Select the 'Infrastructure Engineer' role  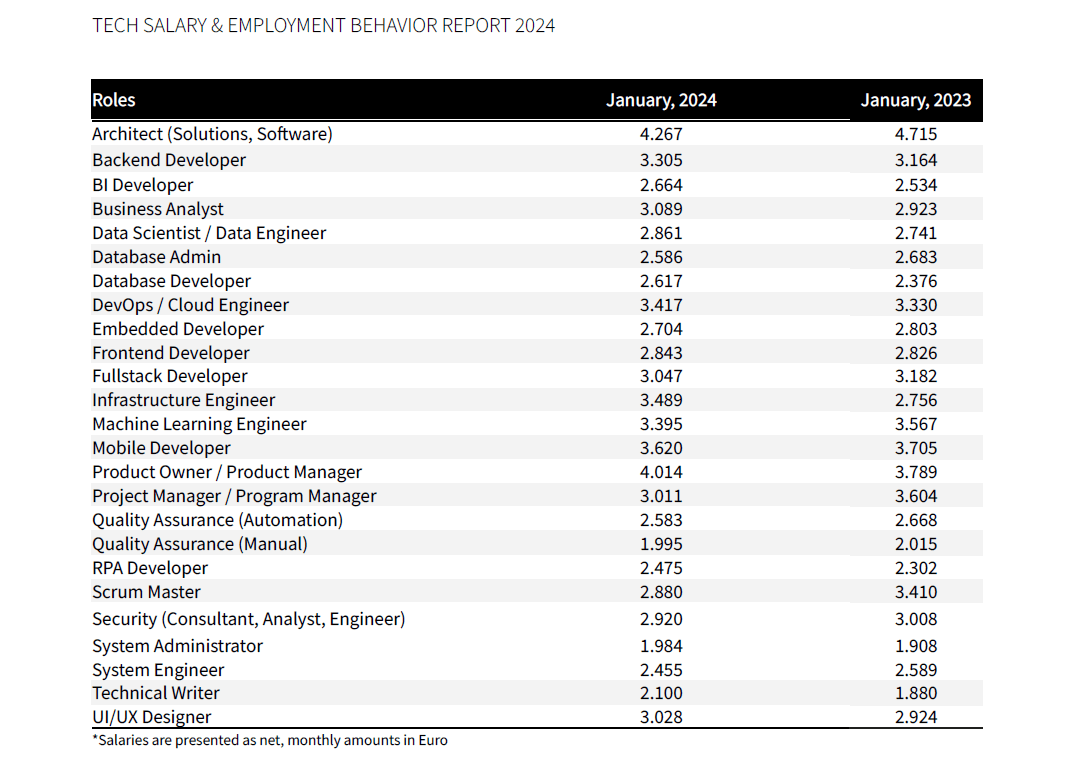tap(184, 401)
